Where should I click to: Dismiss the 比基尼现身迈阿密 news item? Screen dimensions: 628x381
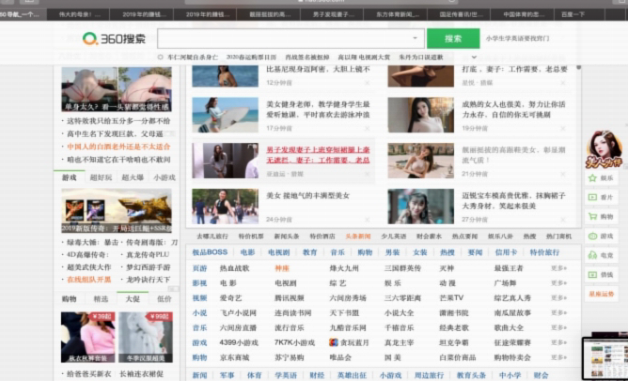[x=367, y=83]
